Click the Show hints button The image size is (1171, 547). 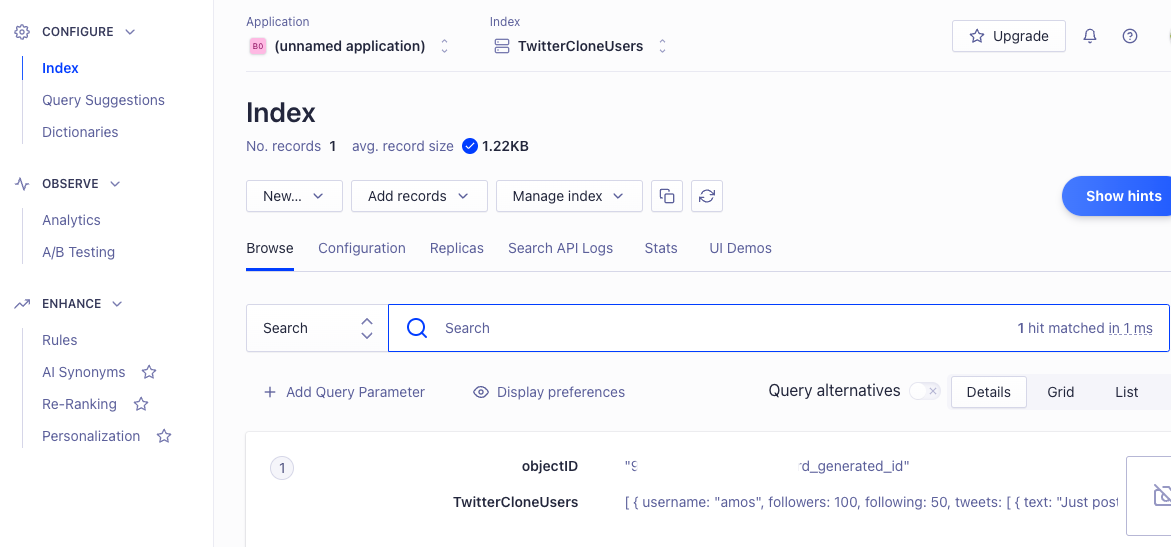click(x=1122, y=196)
